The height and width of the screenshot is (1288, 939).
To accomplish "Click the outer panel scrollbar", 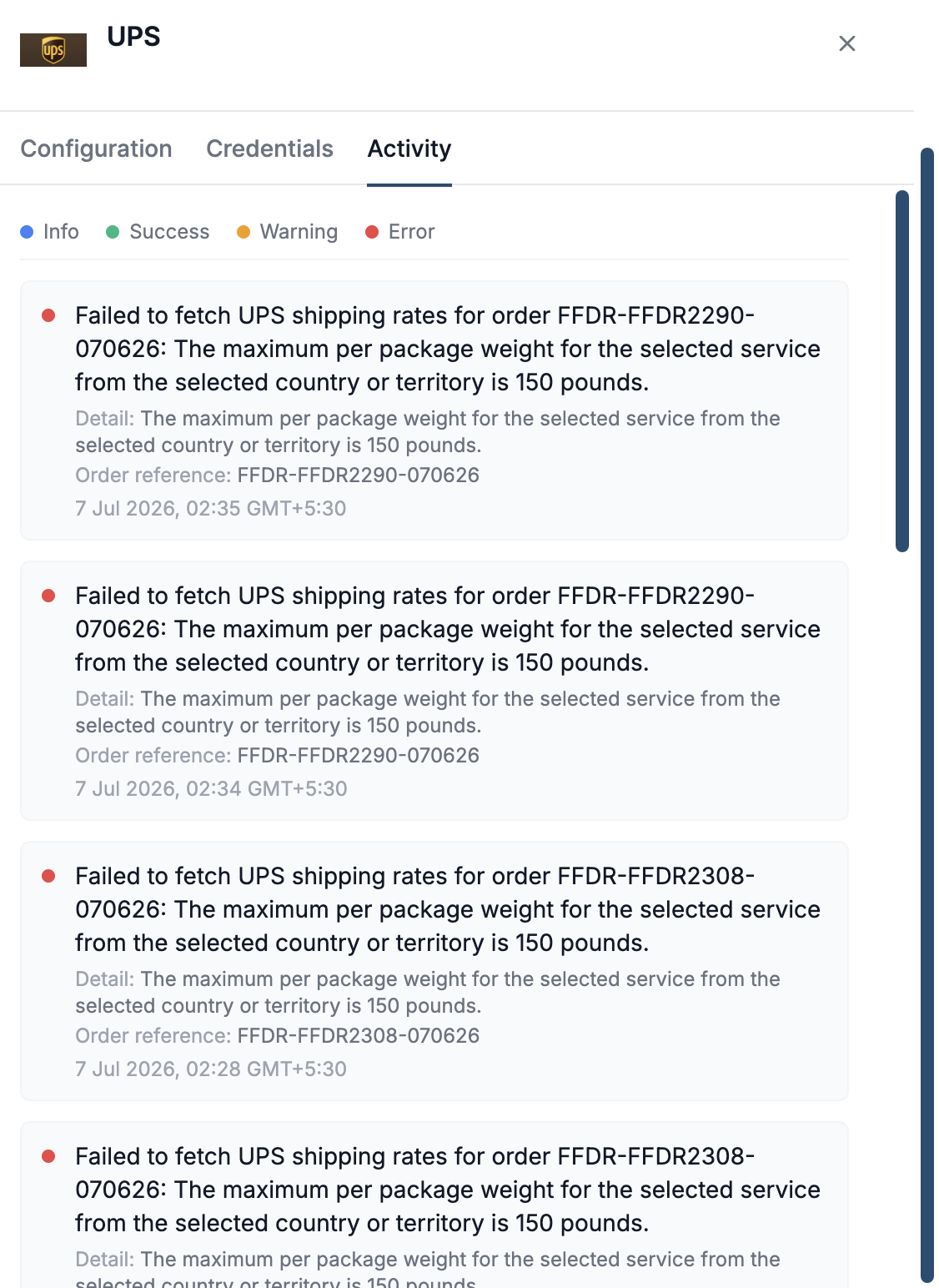I will click(x=927, y=716).
